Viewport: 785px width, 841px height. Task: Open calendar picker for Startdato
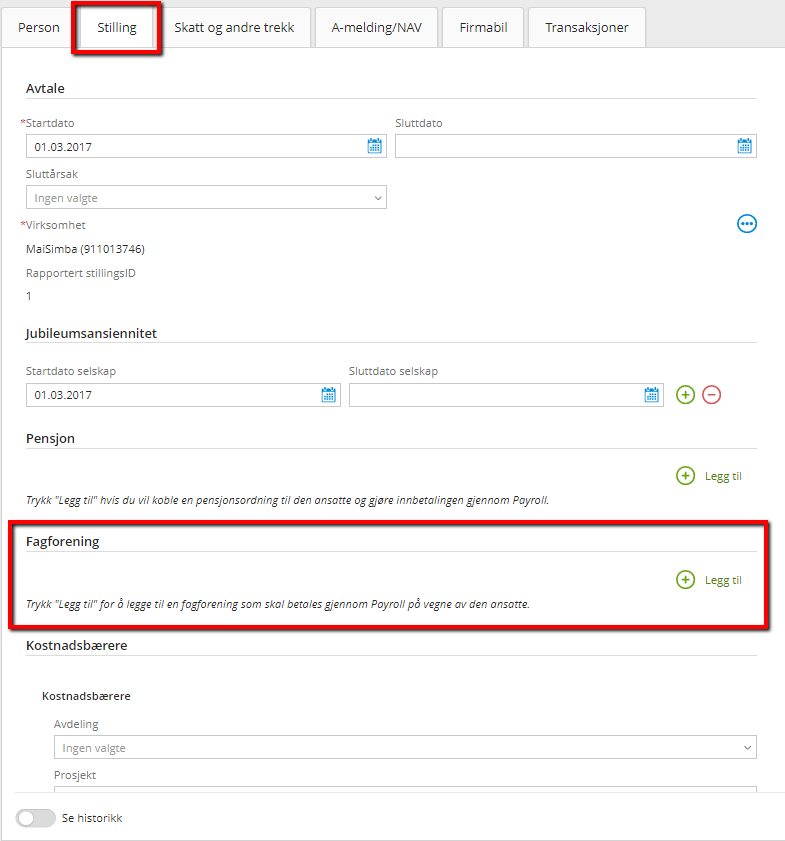point(375,146)
